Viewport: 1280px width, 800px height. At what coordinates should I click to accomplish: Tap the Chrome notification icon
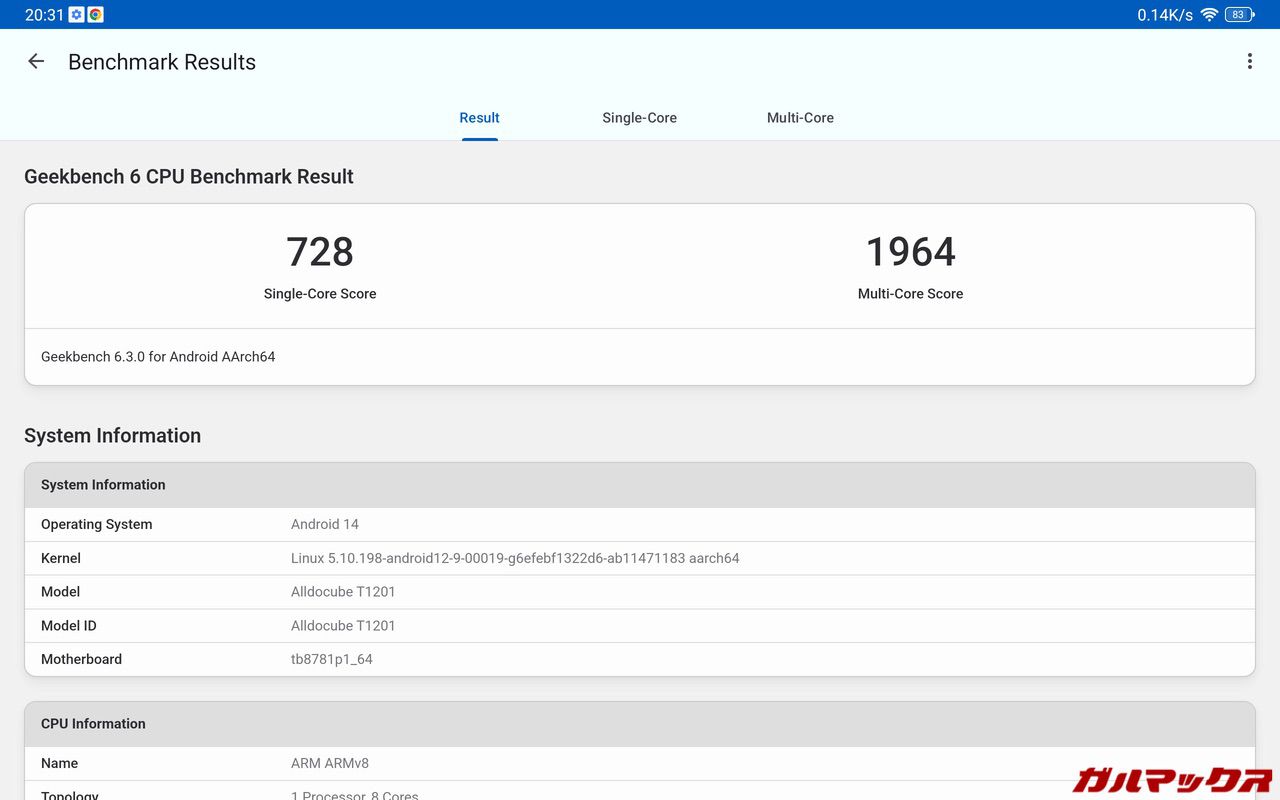pyautogui.click(x=95, y=15)
